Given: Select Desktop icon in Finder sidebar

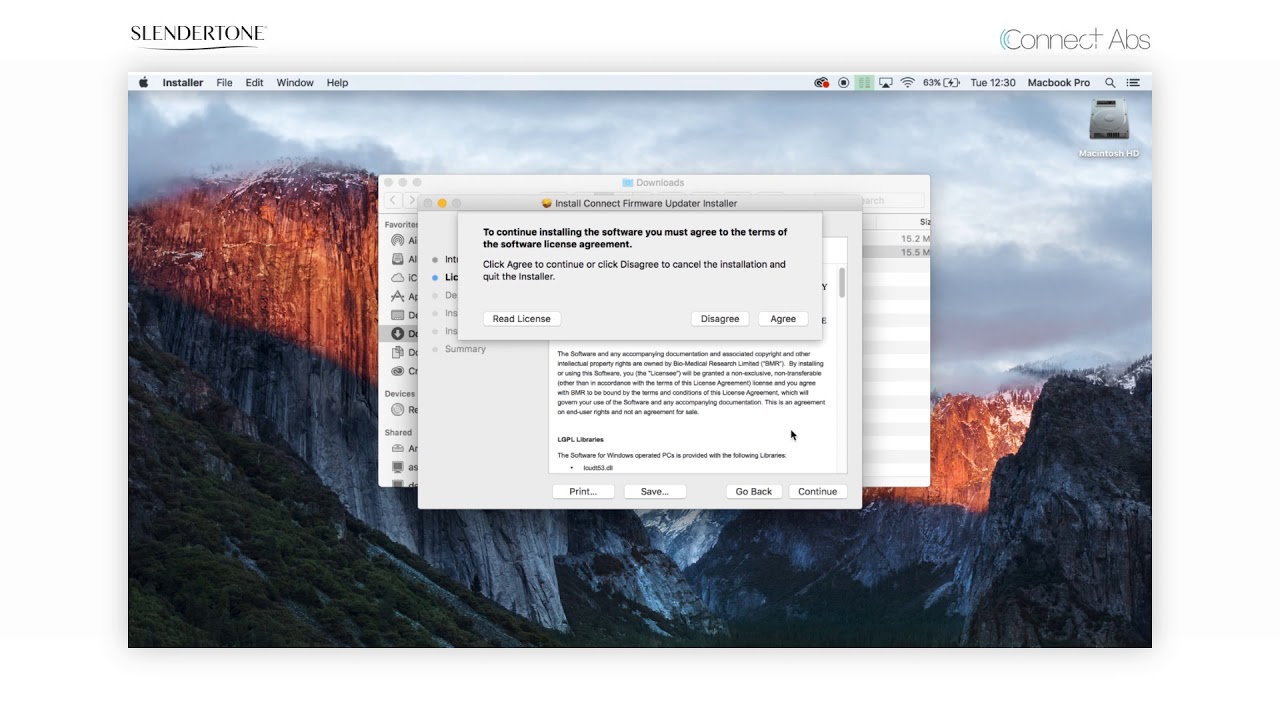Looking at the screenshot, I should [398, 315].
